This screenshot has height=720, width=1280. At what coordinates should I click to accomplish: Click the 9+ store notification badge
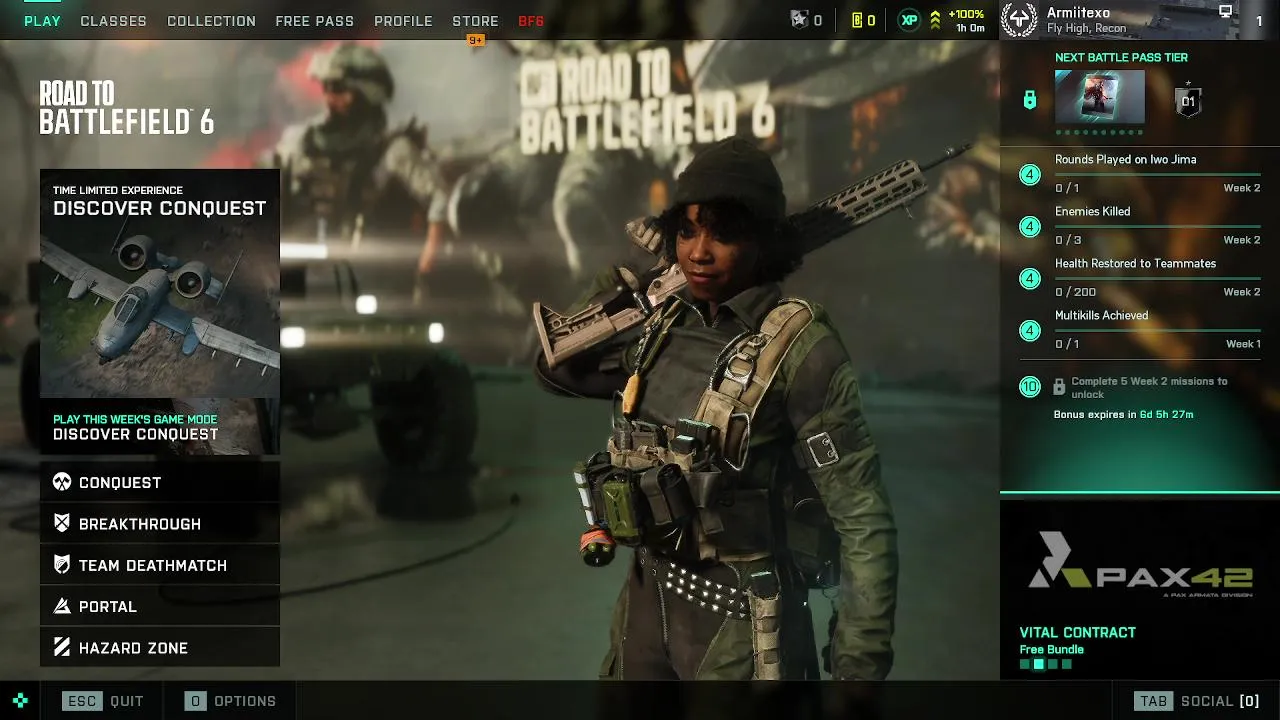tap(476, 40)
